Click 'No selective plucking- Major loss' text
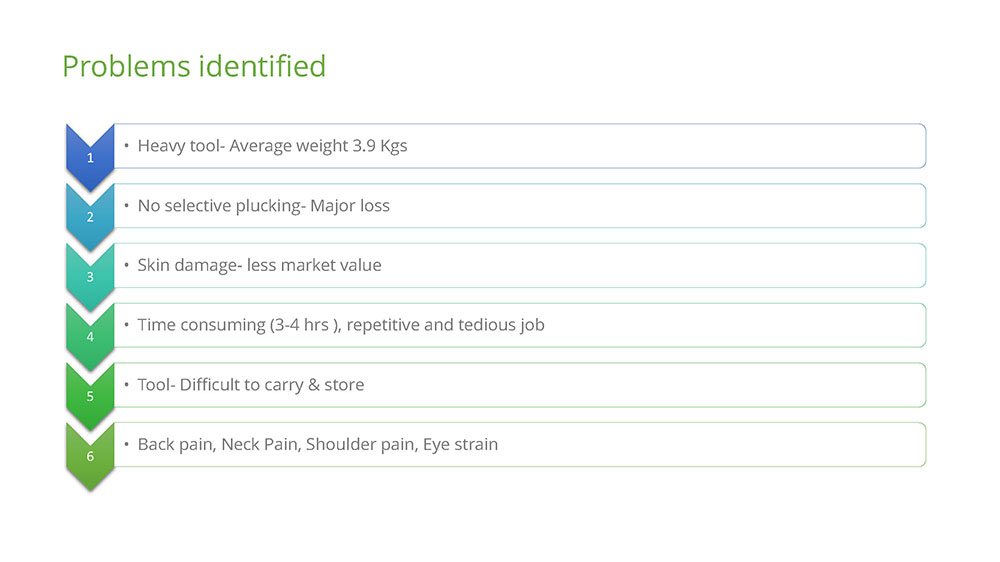The image size is (1000, 562). pos(263,206)
